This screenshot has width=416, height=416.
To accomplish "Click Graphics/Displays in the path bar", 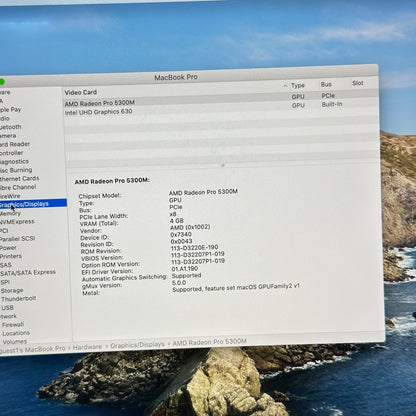I will tap(137, 344).
